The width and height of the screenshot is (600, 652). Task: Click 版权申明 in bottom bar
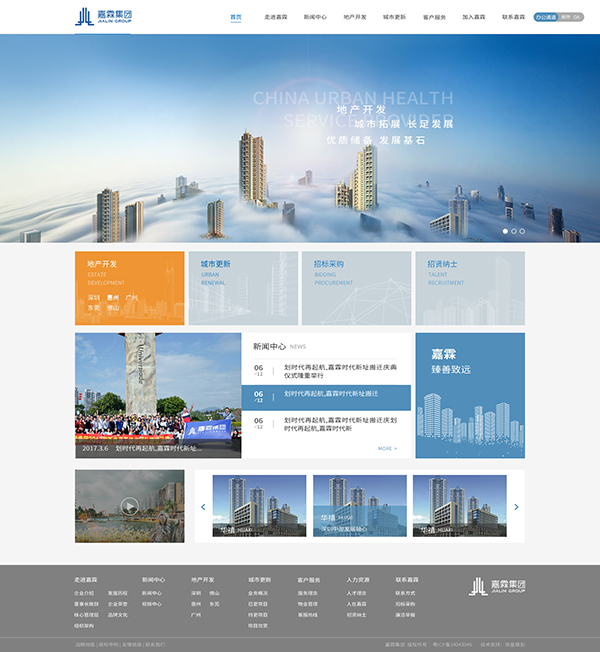point(109,645)
